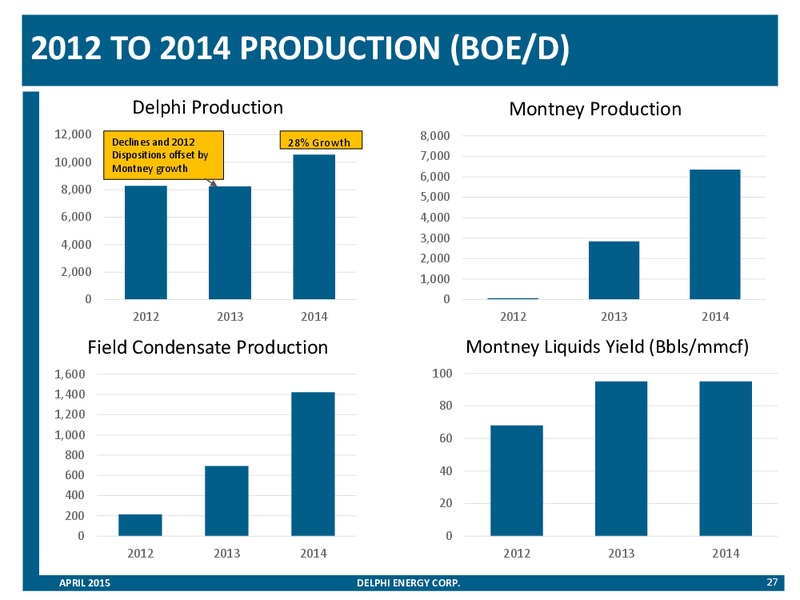This screenshot has width=800, height=600.
Task: Click the slide page number '27'
Action: 772,582
